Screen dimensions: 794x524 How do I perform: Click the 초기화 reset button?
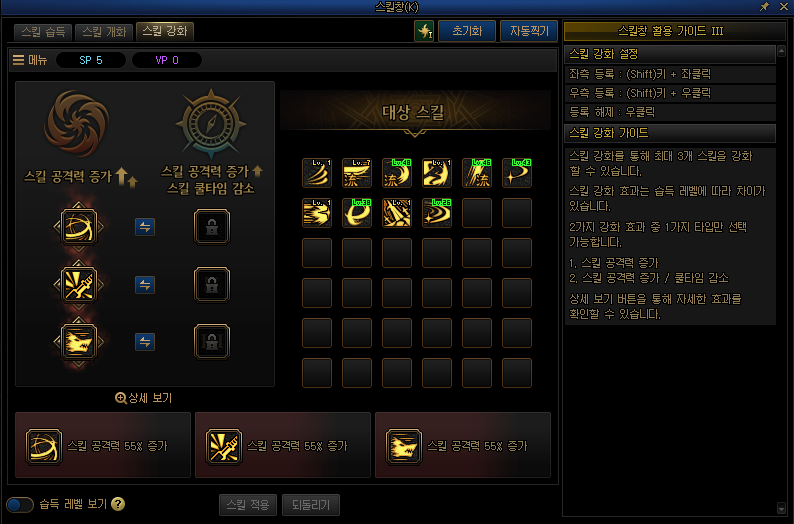click(467, 31)
